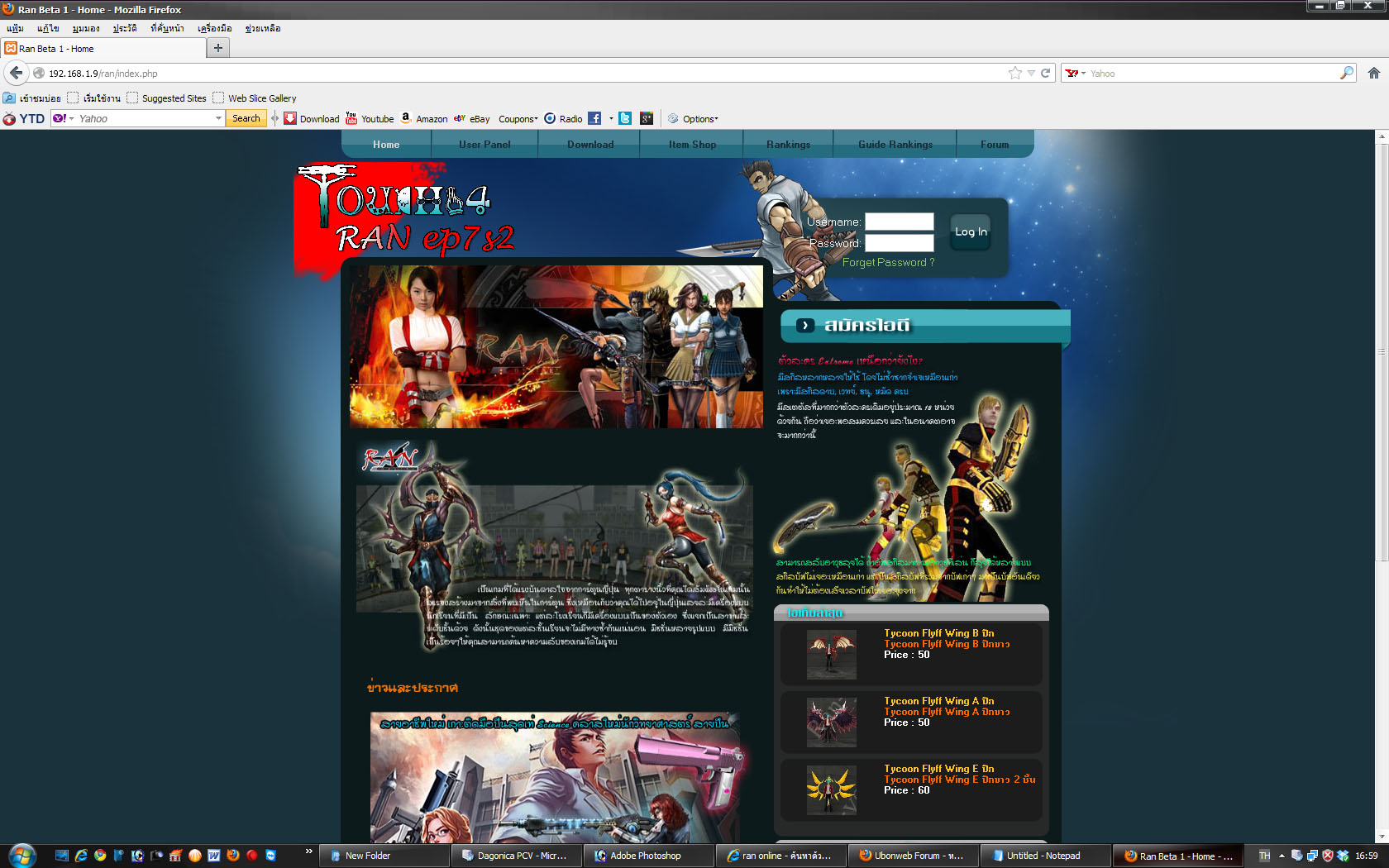Open the bookmarks (ที่คั่นหน้า) menu
1389x868 pixels.
[167, 28]
